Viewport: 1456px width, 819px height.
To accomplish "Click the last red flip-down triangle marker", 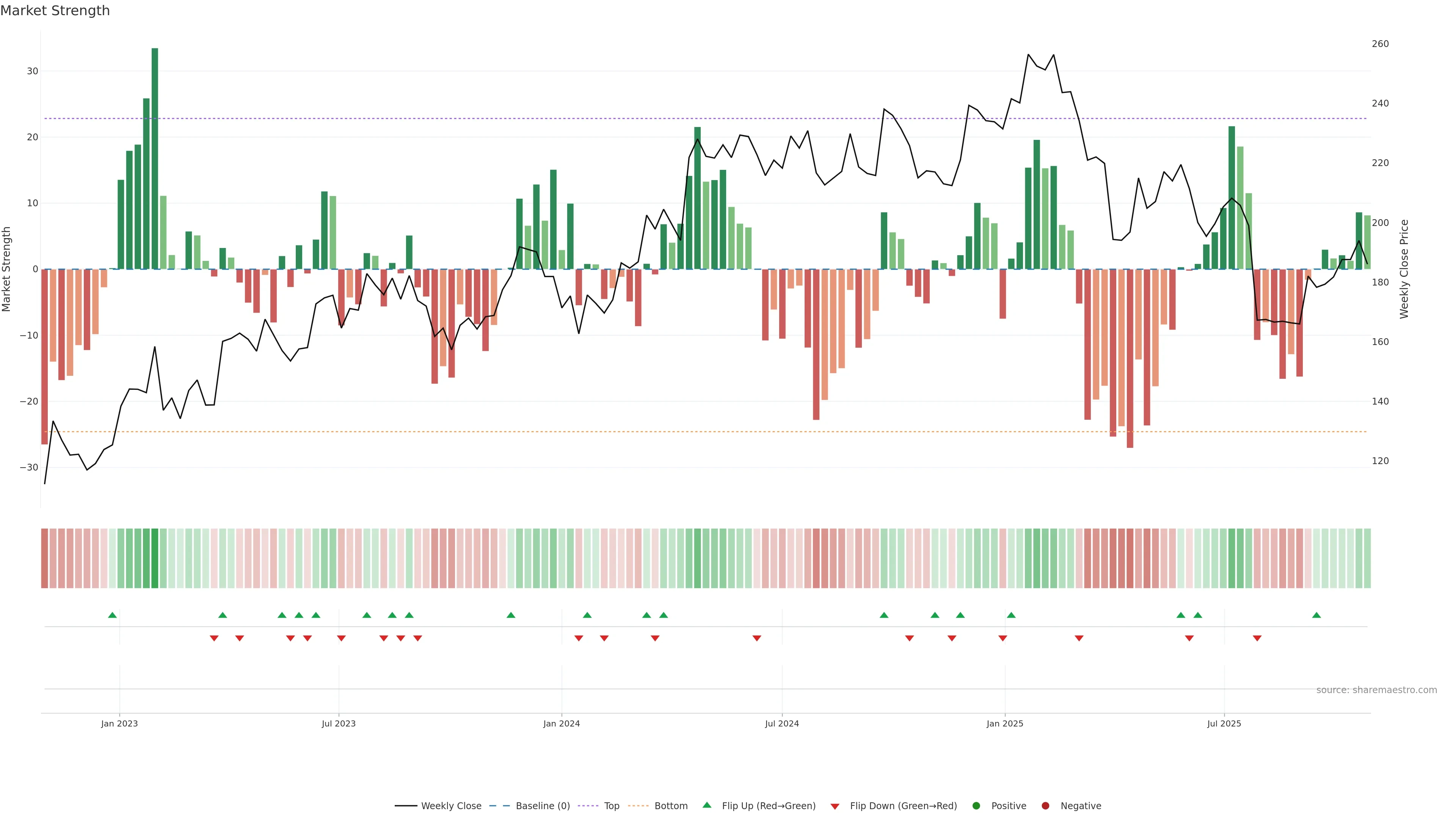I will (x=1257, y=638).
